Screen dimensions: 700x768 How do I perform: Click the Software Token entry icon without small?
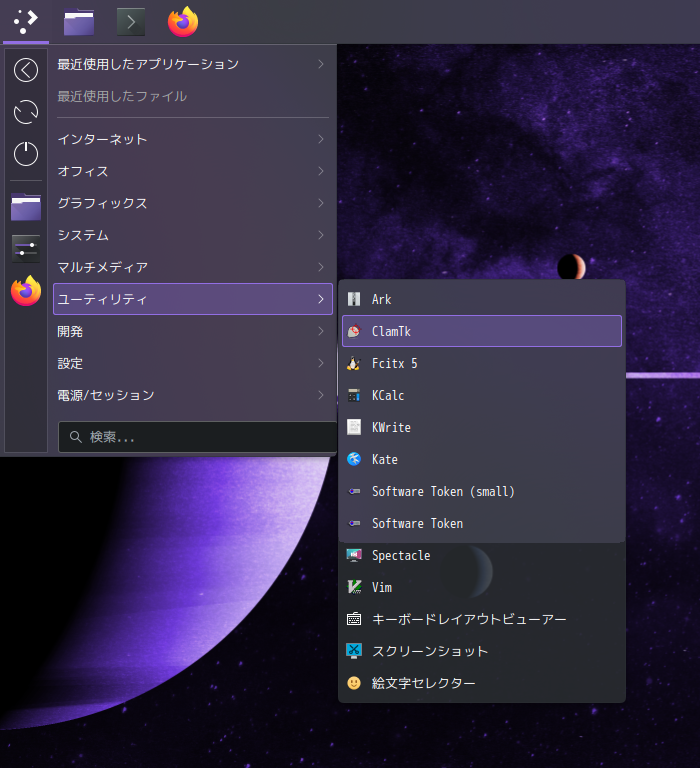pos(354,523)
